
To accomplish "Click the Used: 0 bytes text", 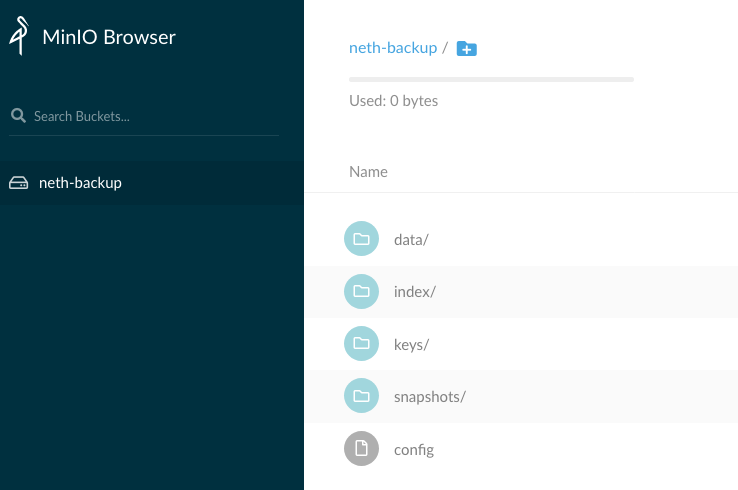I will [393, 101].
